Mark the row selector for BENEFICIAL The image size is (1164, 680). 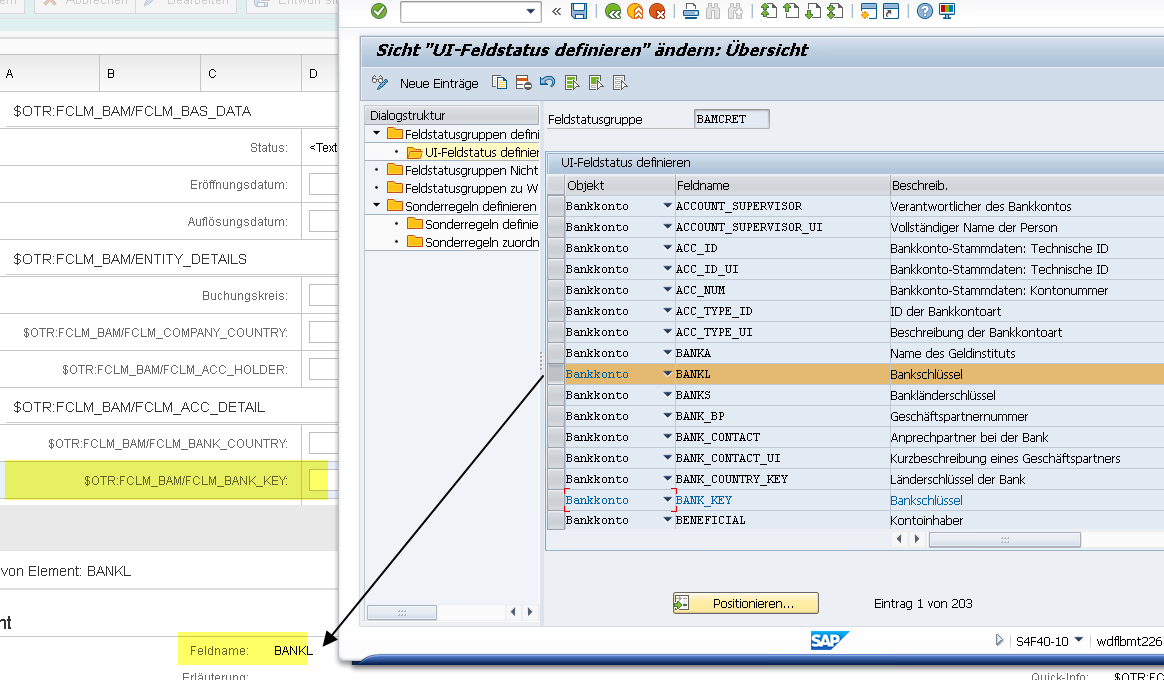coord(555,520)
